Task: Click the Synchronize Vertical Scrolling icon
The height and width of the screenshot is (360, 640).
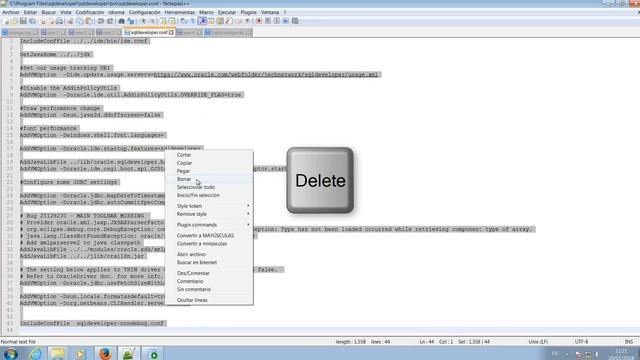Action: pyautogui.click(x=163, y=21)
